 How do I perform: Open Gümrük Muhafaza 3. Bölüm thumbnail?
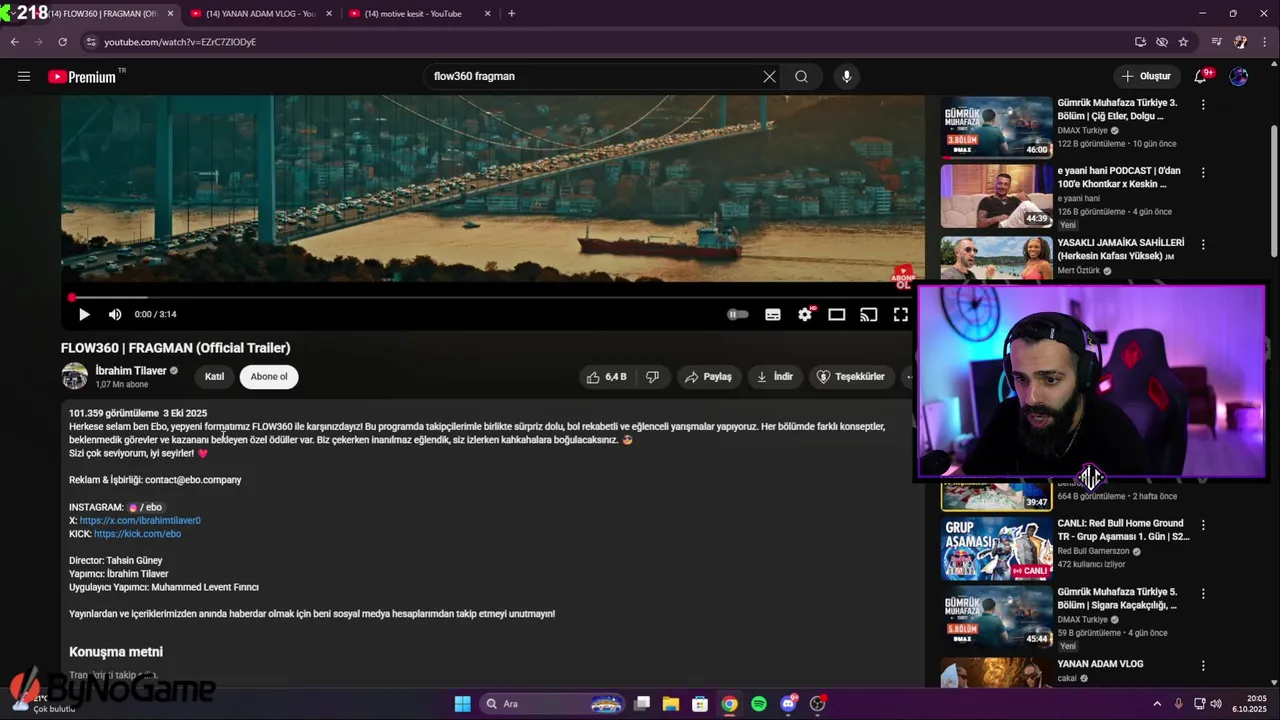[996, 127]
